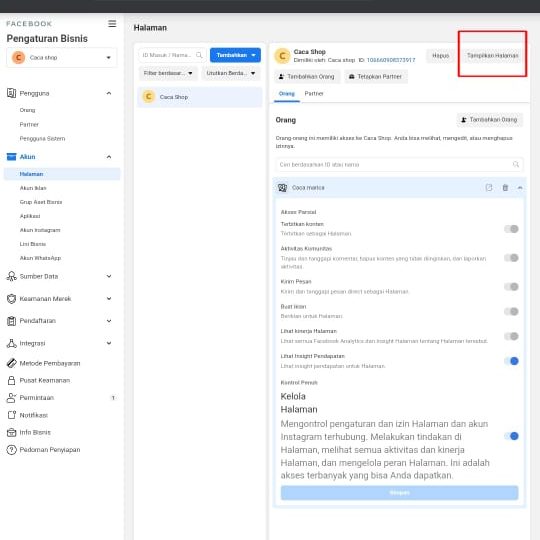
Task: Toggle Lihat kinerja Halaman permission
Action: [x=511, y=336]
